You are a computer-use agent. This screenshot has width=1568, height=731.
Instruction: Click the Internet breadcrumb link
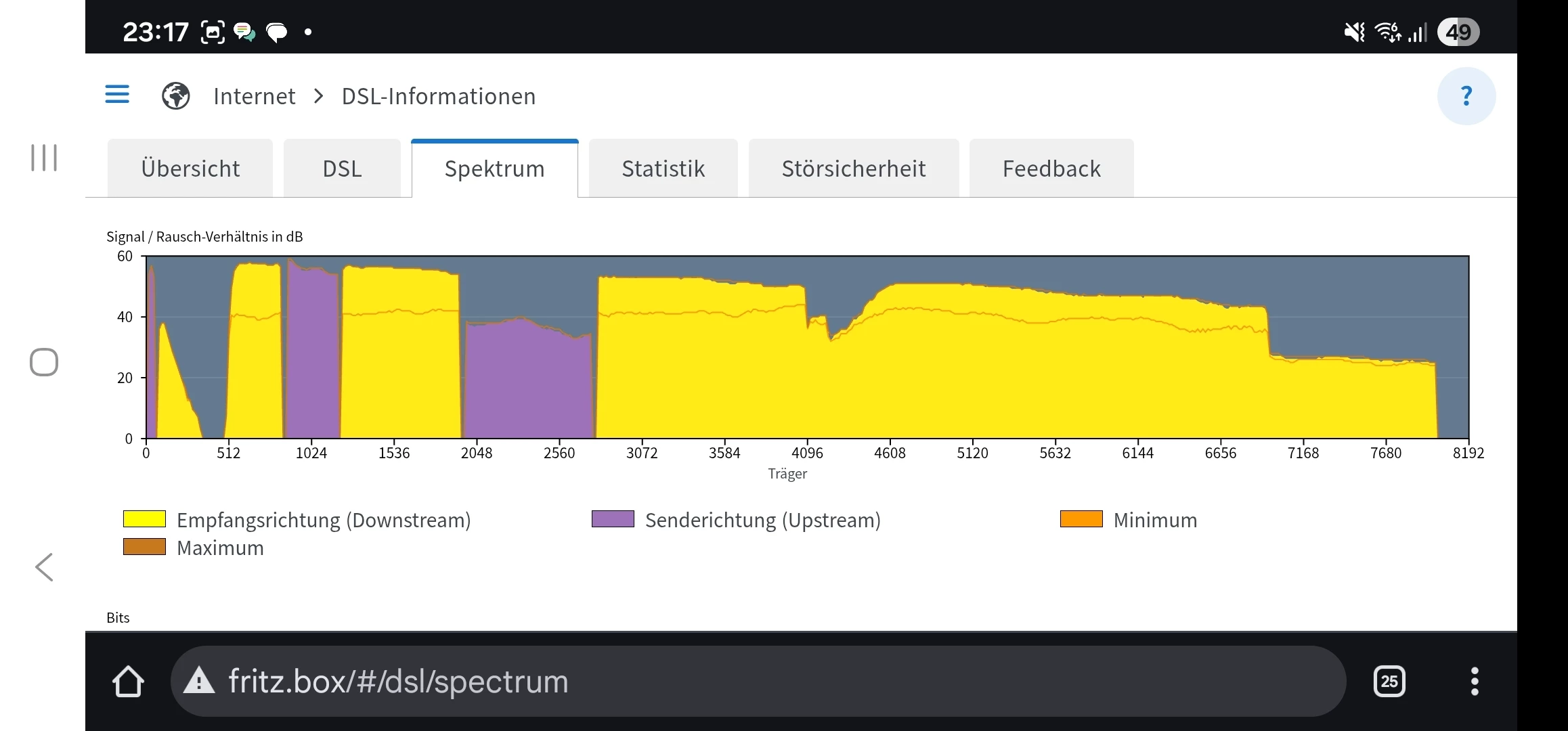pos(254,96)
